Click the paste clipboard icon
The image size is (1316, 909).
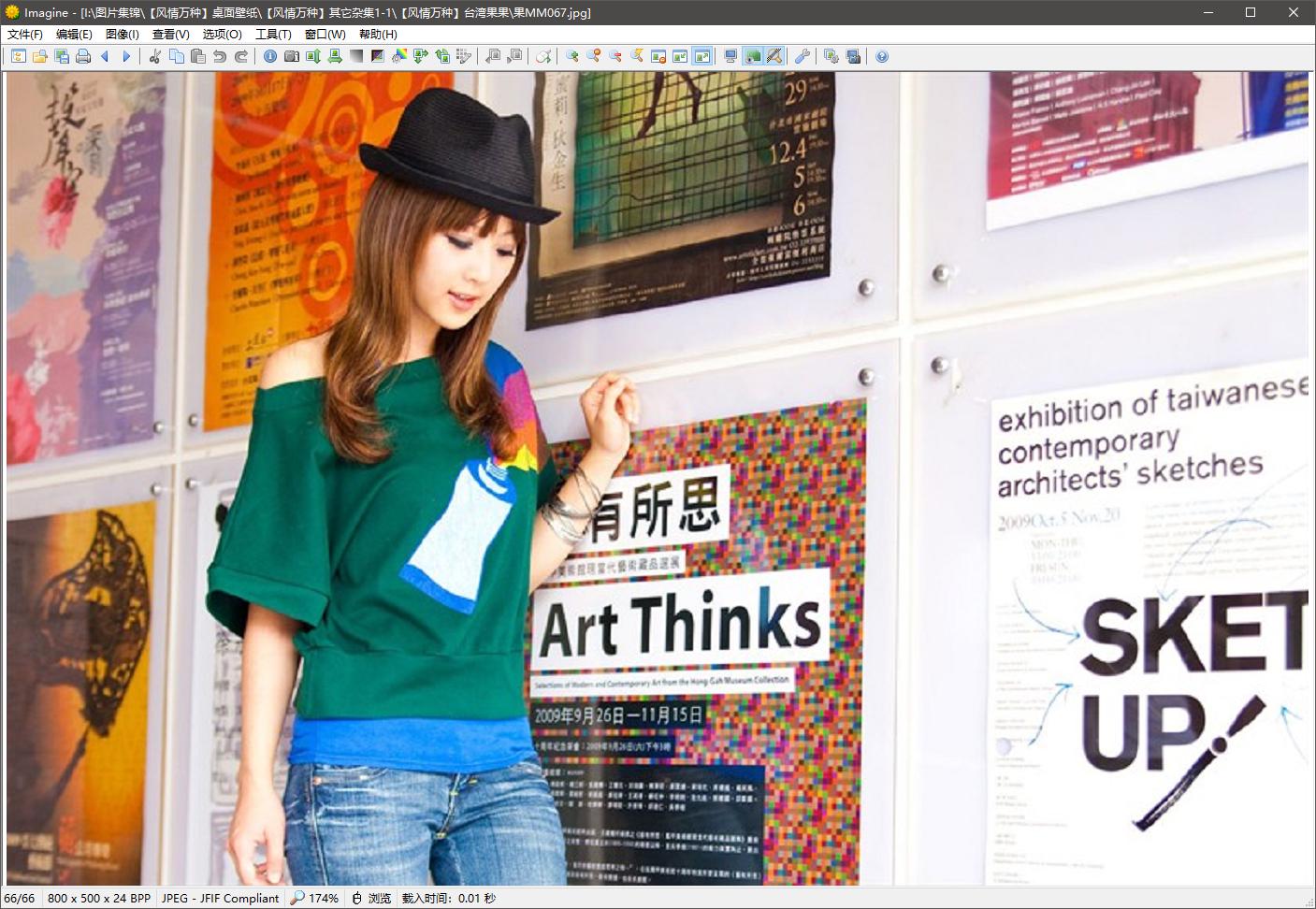[x=198, y=56]
